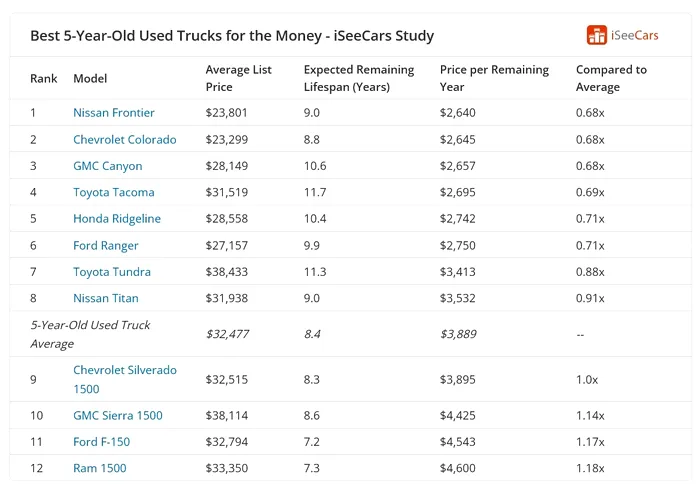Click the GMC Canyon model link
This screenshot has height=492, width=700.
point(107,166)
